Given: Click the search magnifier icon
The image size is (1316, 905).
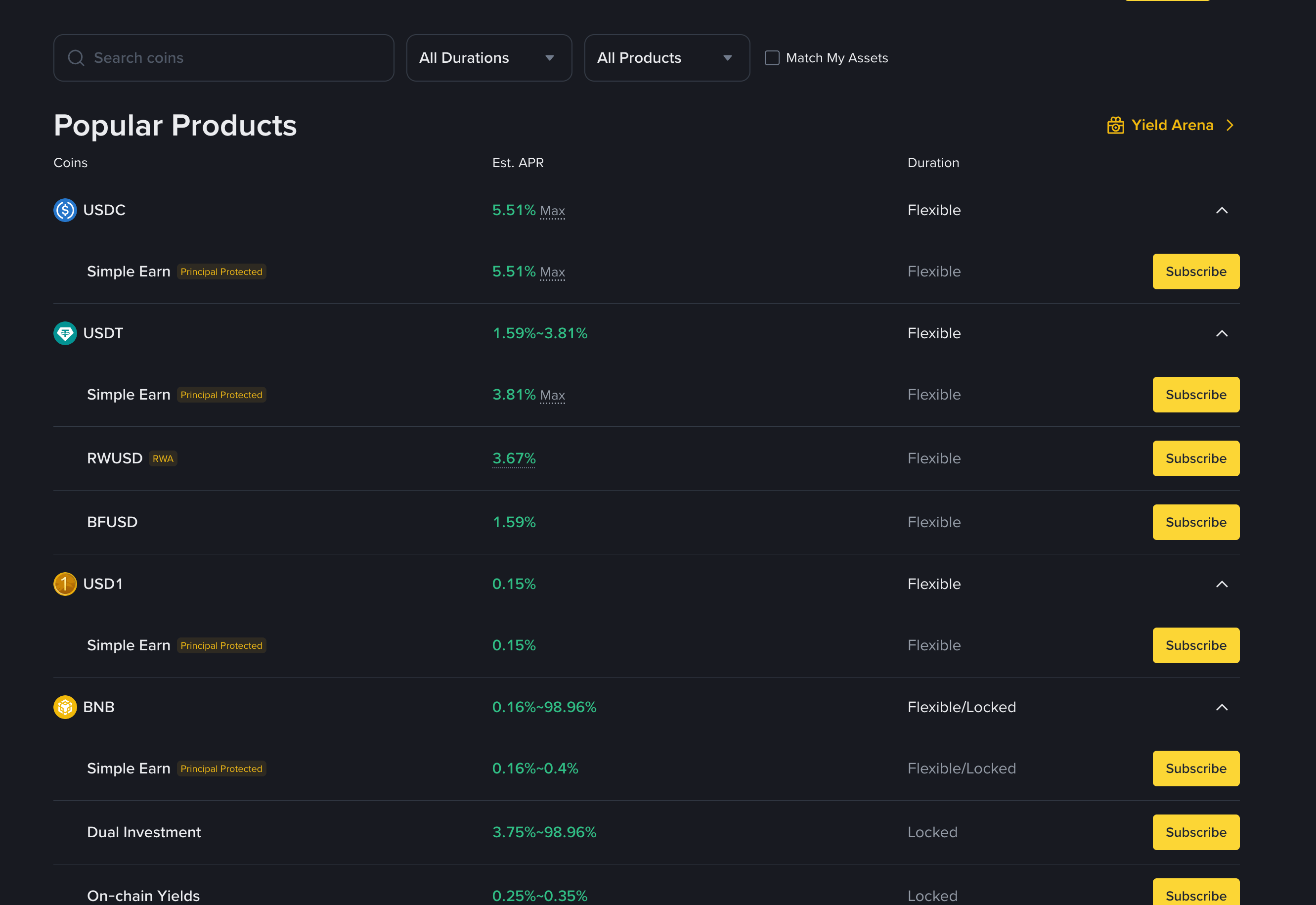Looking at the screenshot, I should 76,58.
